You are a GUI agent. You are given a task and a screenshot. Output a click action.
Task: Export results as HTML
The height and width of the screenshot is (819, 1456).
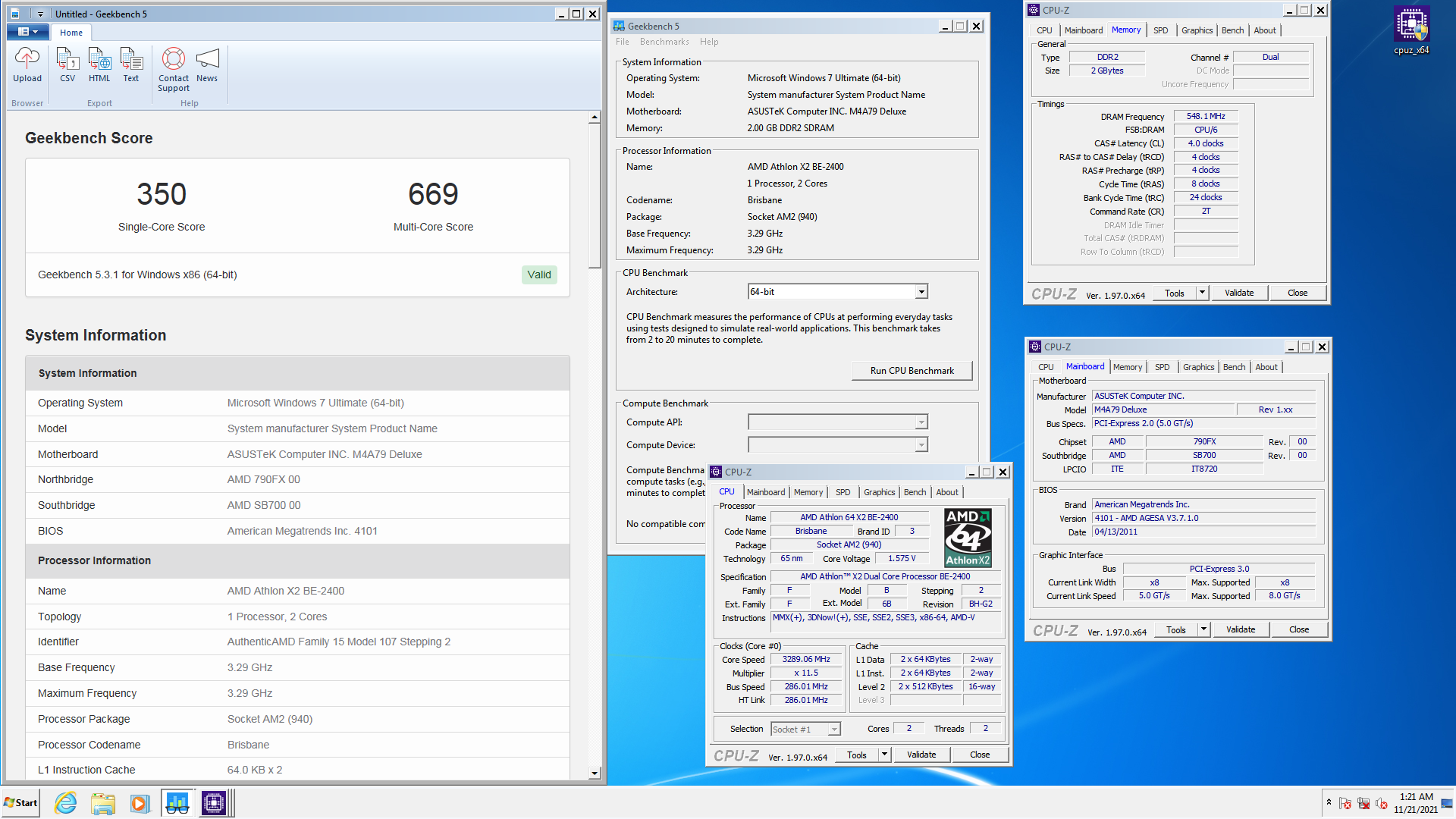99,65
